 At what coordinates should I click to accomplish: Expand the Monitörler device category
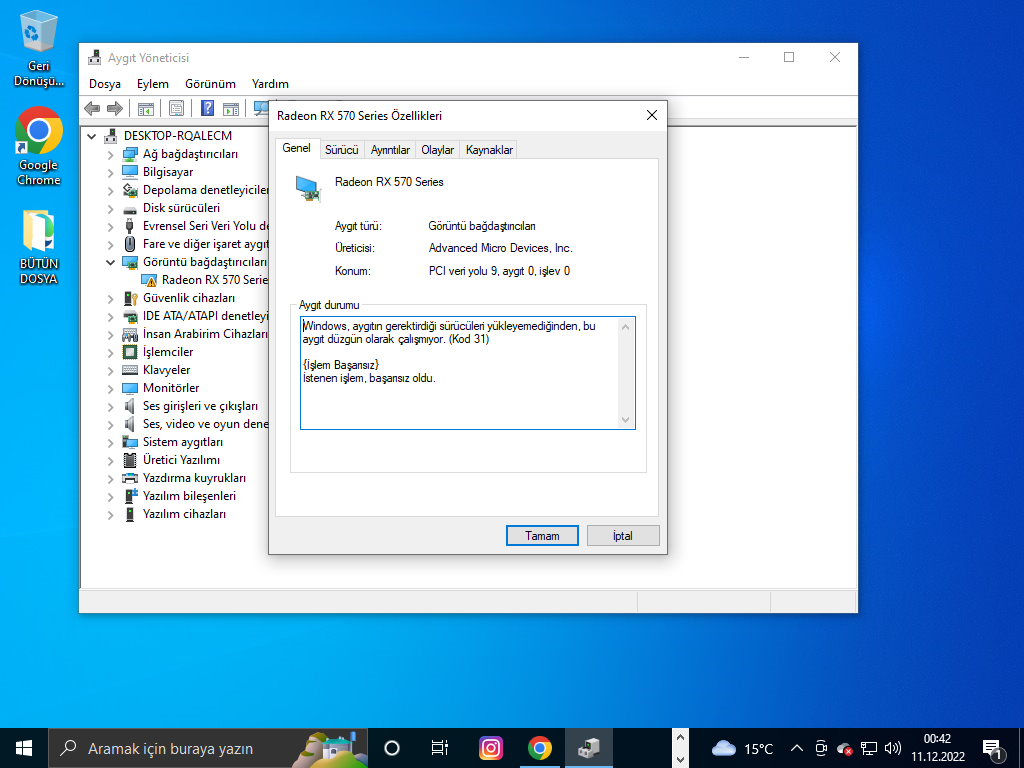click(110, 388)
